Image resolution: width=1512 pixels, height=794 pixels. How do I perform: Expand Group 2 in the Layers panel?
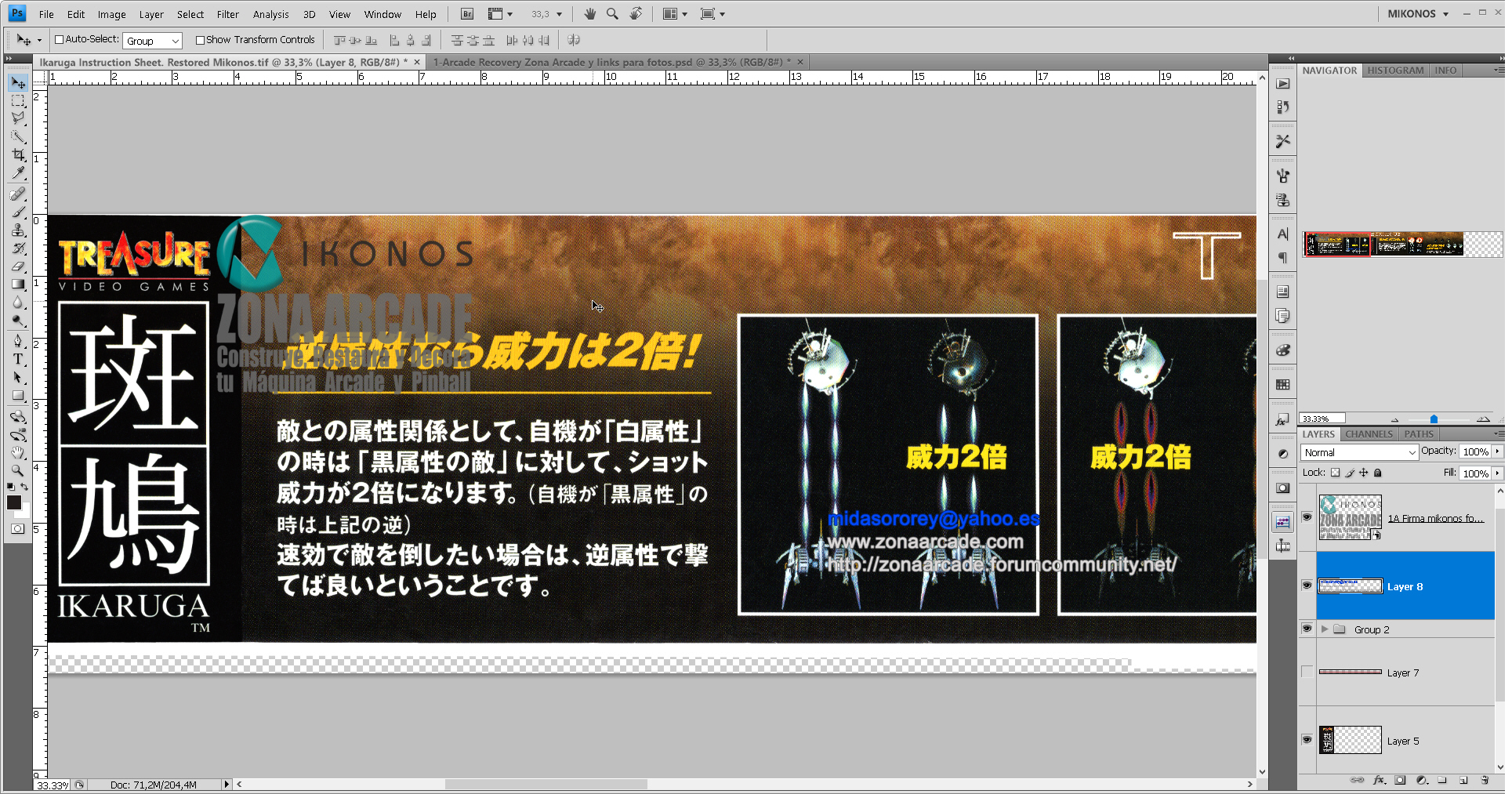[1325, 629]
